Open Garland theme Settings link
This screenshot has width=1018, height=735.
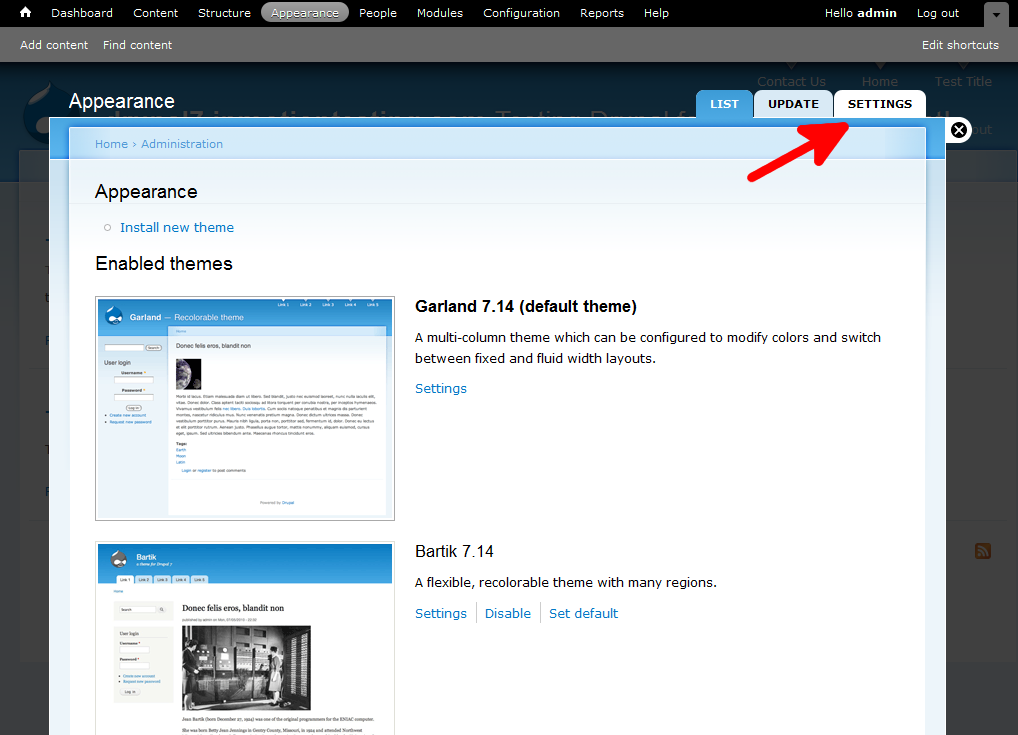pos(441,388)
